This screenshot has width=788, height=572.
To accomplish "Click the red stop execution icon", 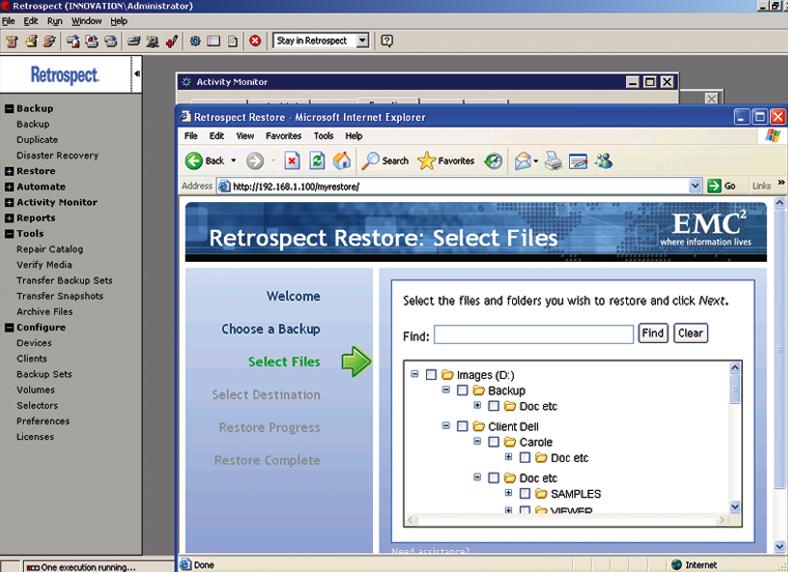I will pyautogui.click(x=255, y=41).
